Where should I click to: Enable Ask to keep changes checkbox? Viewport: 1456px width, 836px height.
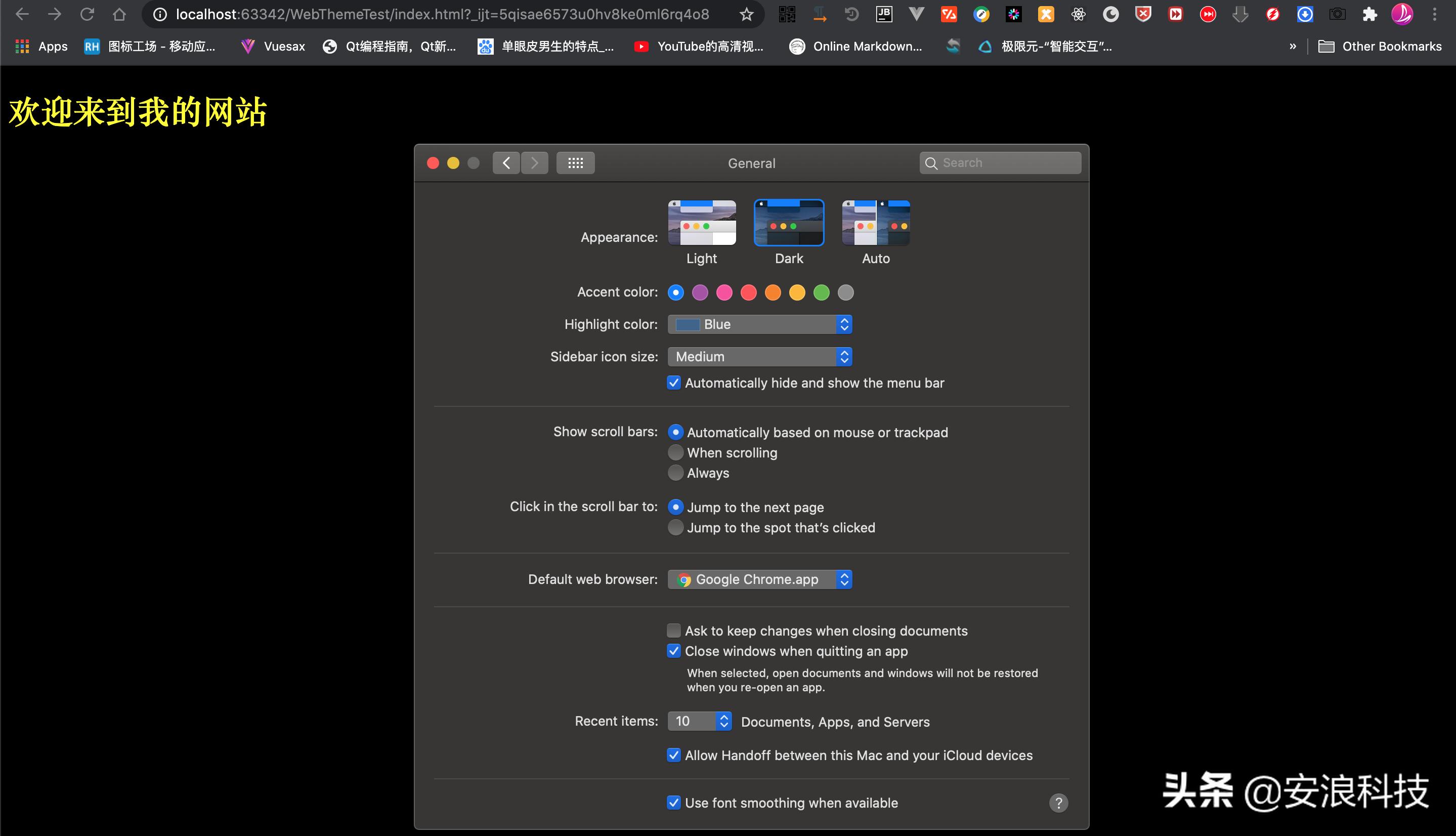[x=674, y=631]
